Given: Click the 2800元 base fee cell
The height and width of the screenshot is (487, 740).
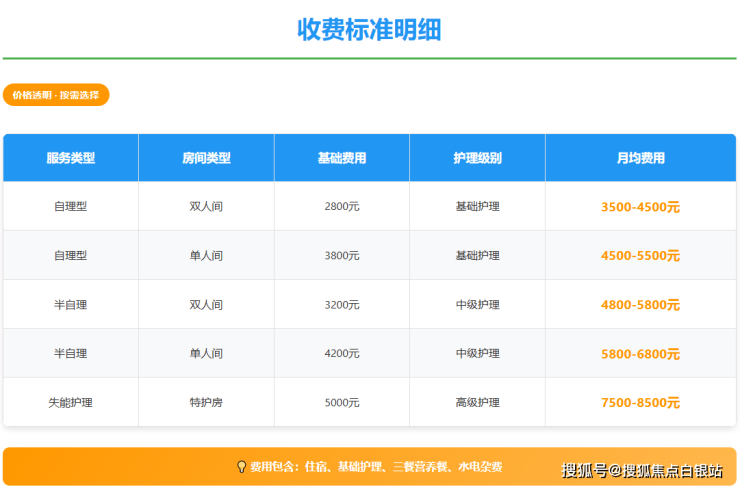Looking at the screenshot, I should point(342,207).
